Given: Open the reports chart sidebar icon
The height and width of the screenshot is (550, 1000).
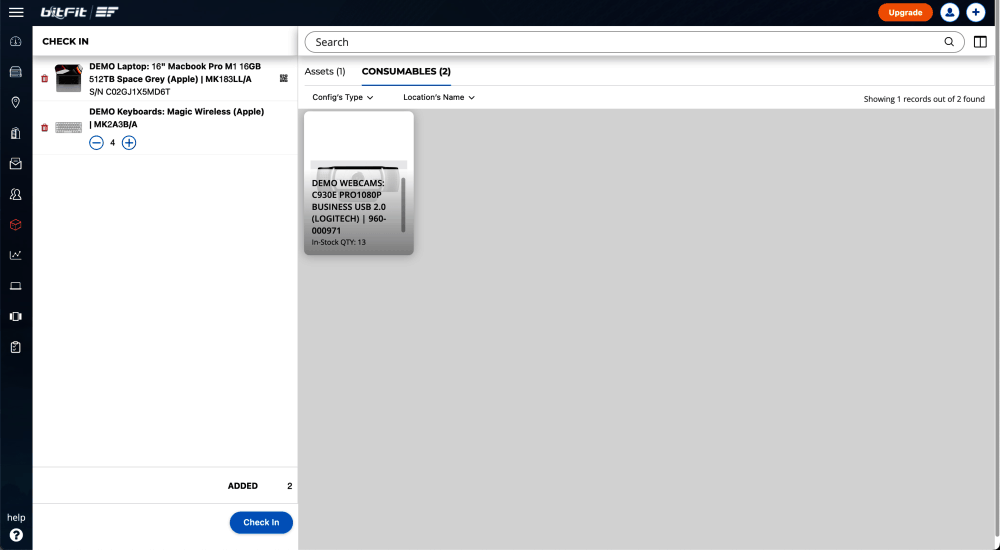Looking at the screenshot, I should (x=16, y=255).
